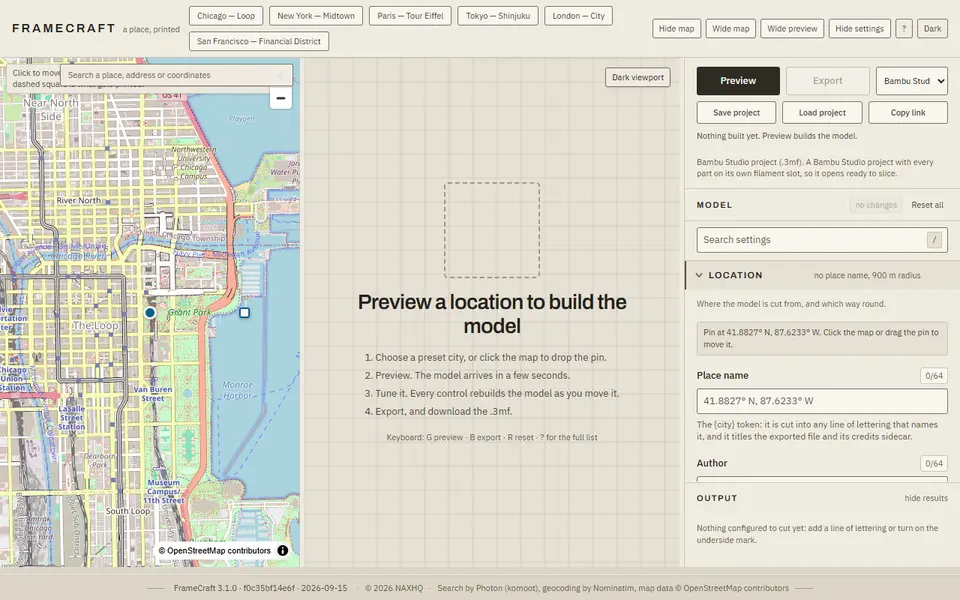Image resolution: width=960 pixels, height=600 pixels.
Task: Toggle Dark theme
Action: pyautogui.click(x=932, y=29)
